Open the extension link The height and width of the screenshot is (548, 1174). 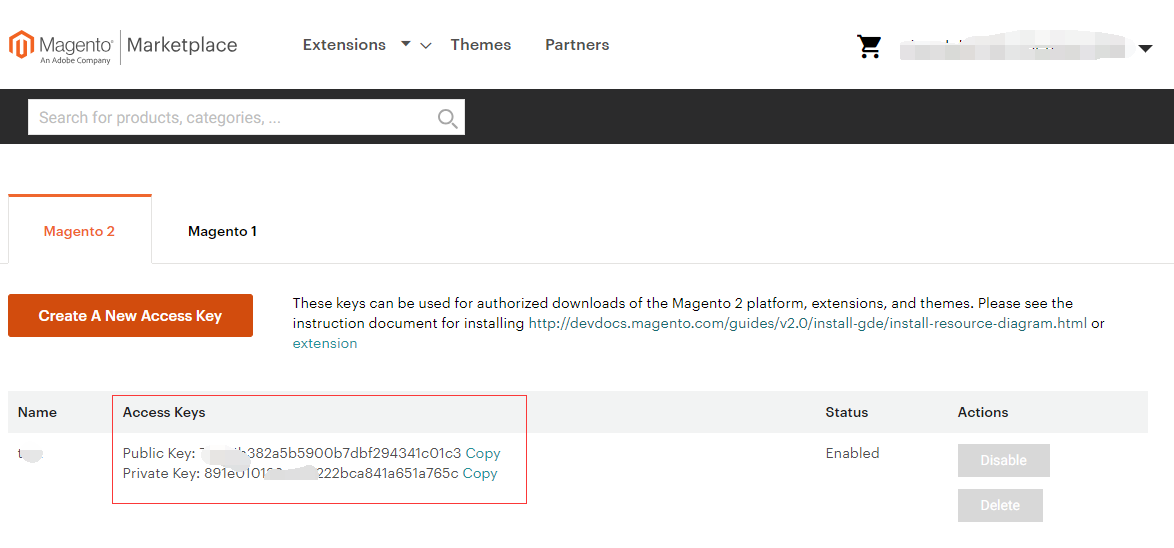325,344
